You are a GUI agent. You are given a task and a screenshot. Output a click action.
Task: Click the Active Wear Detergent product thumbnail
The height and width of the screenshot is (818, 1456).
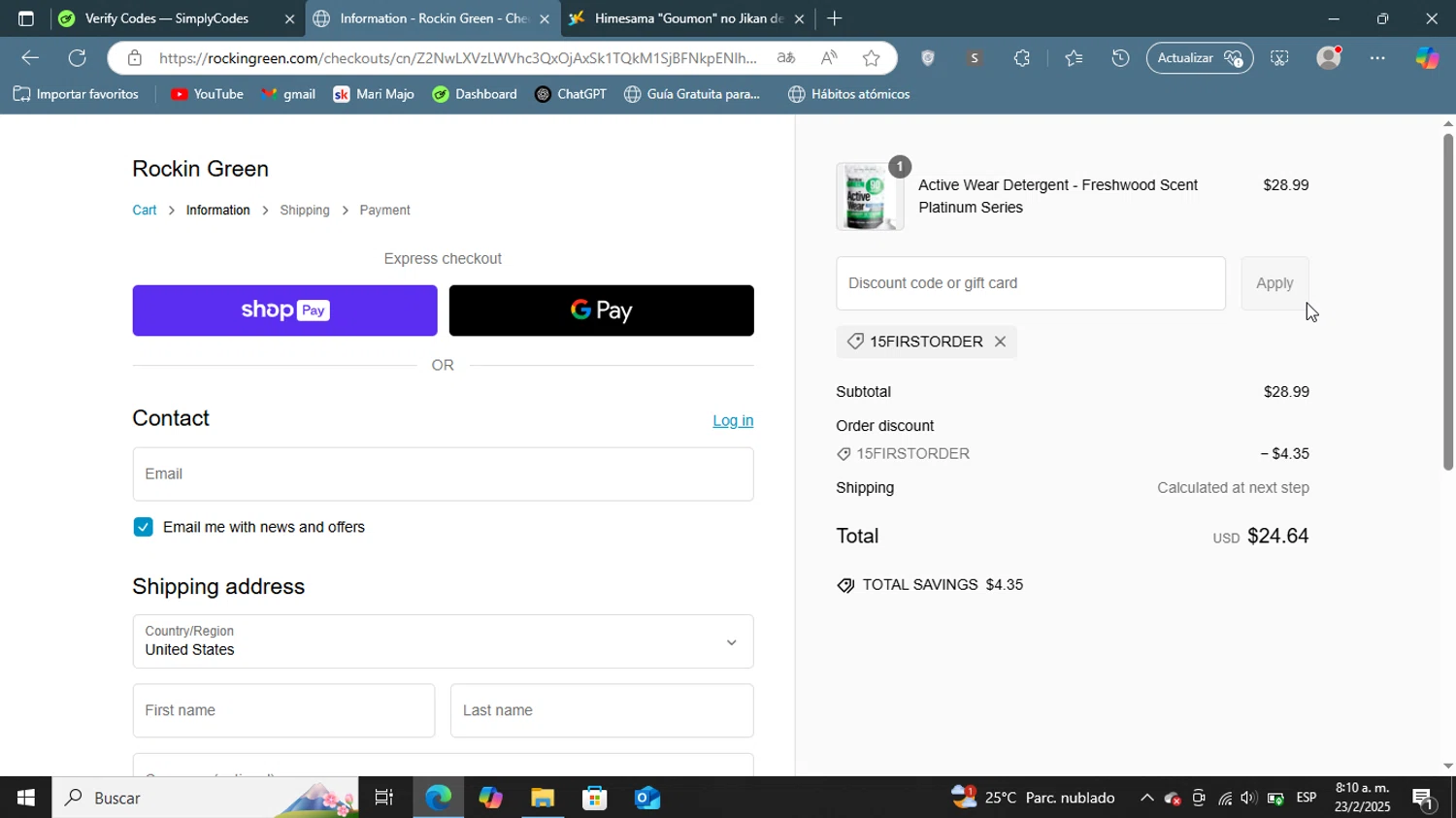coord(870,197)
